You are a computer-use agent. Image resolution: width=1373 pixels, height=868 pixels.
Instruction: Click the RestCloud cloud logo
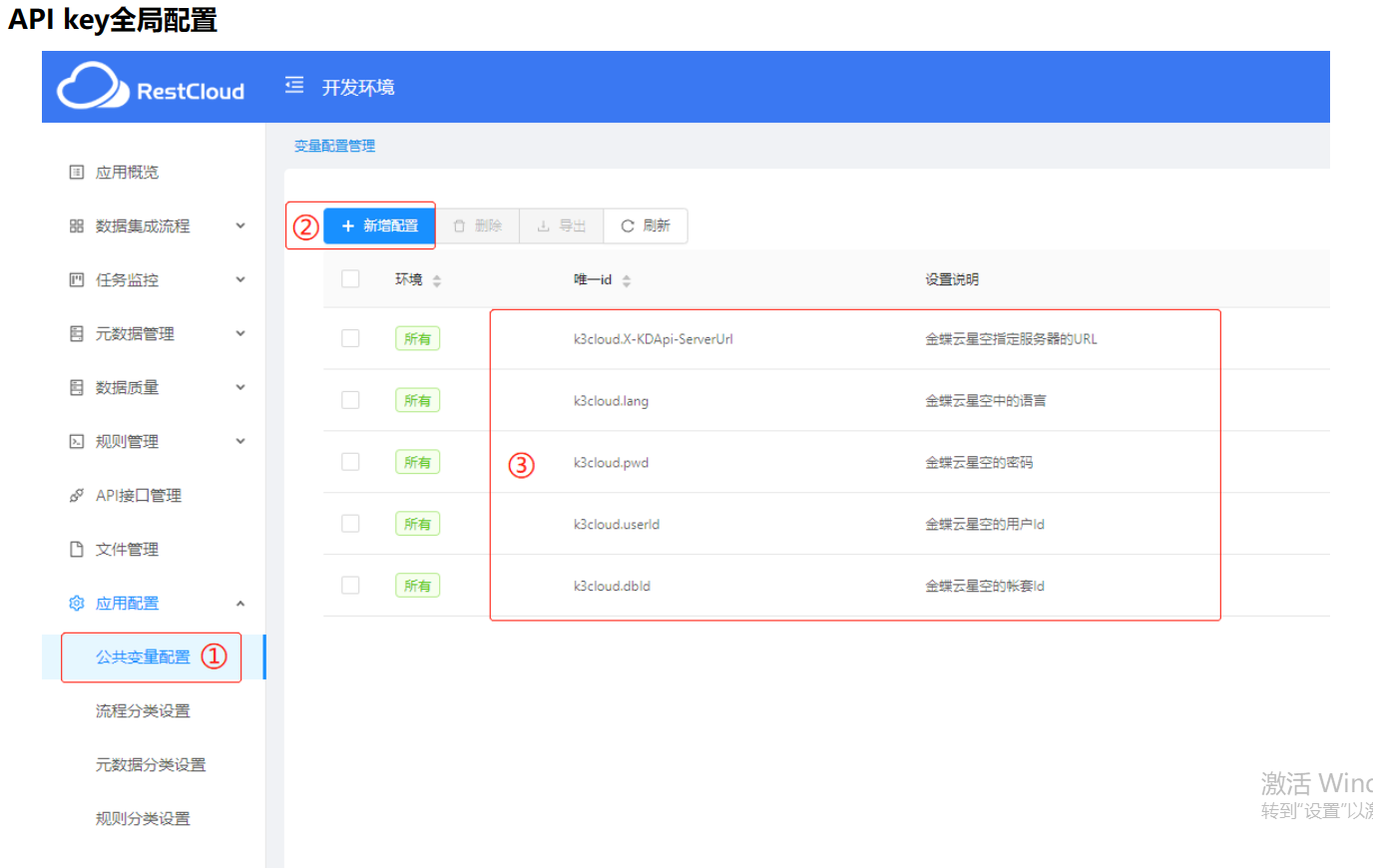click(93, 86)
